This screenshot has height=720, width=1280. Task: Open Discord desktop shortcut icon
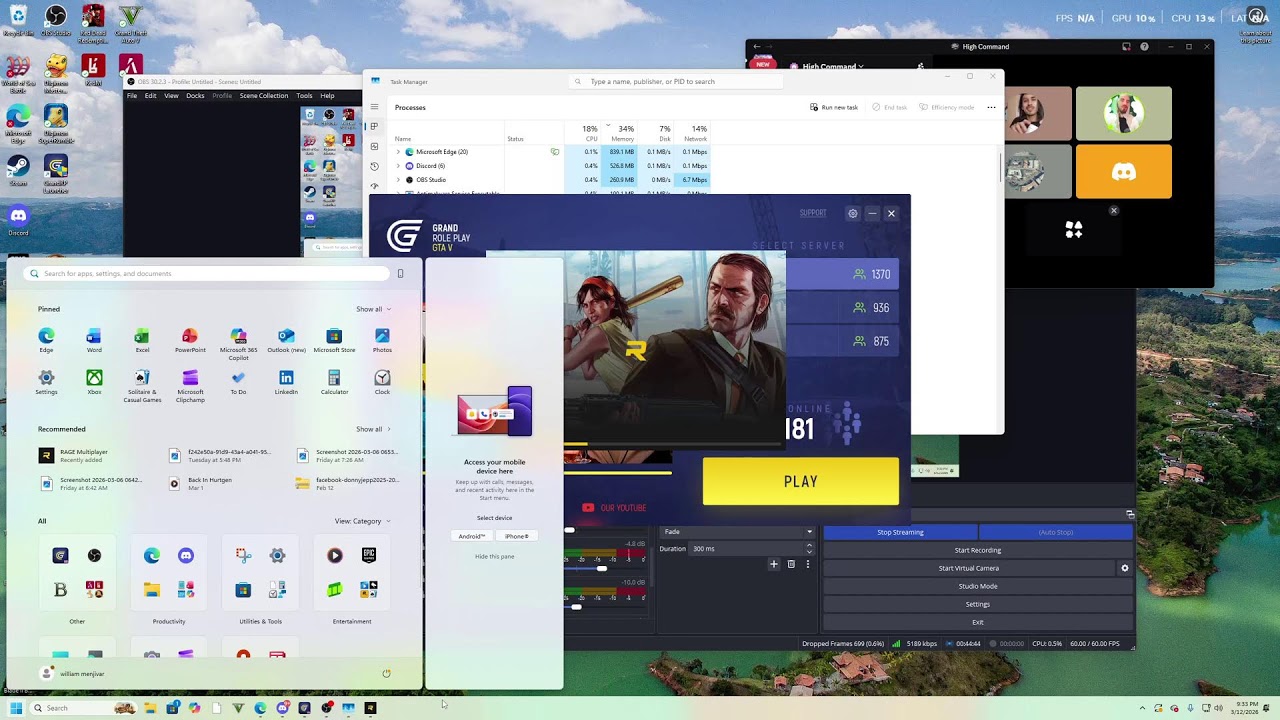click(18, 220)
